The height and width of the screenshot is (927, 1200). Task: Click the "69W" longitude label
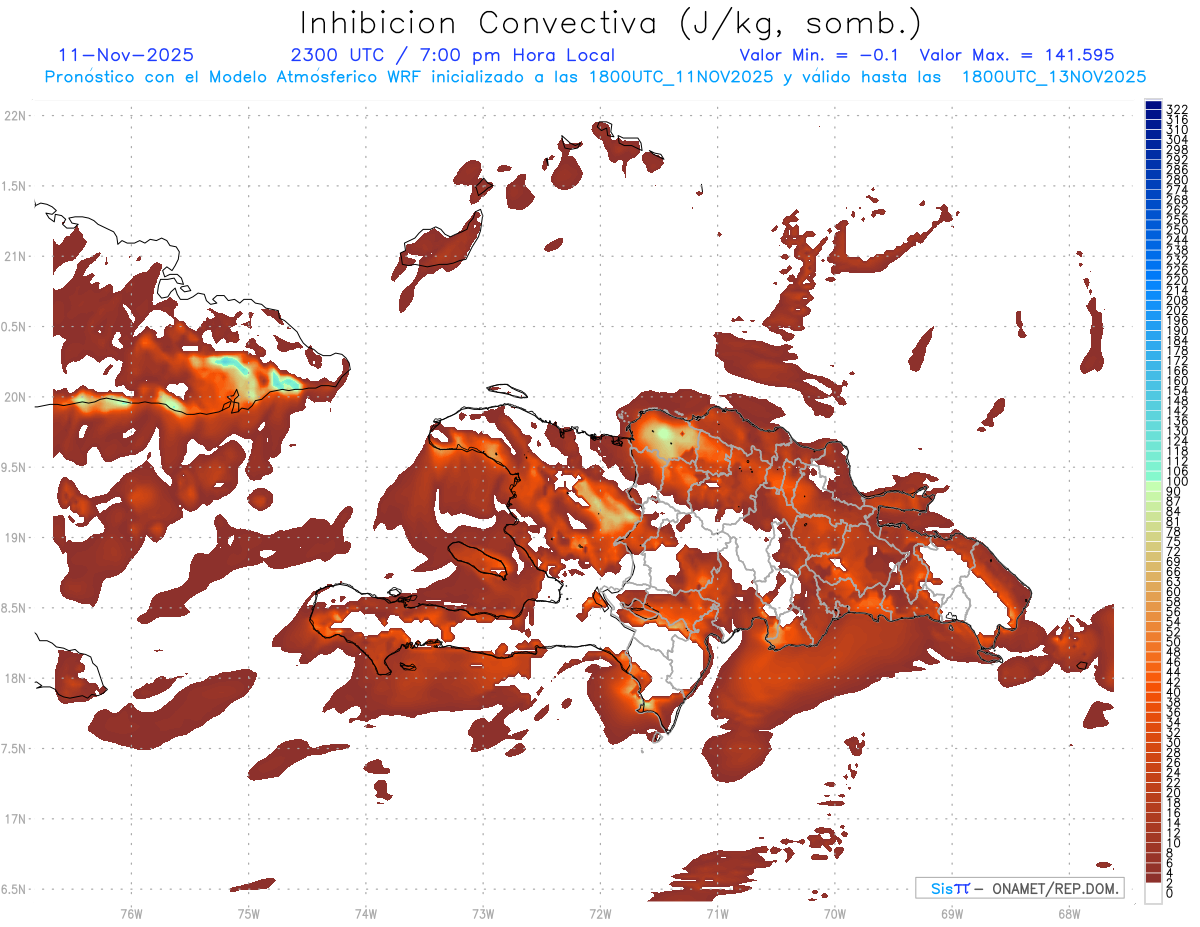(951, 912)
